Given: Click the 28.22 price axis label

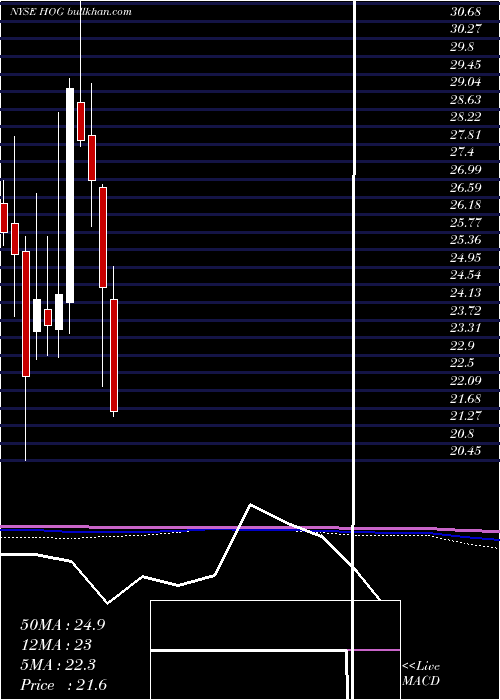Looking at the screenshot, I should click(x=466, y=117).
